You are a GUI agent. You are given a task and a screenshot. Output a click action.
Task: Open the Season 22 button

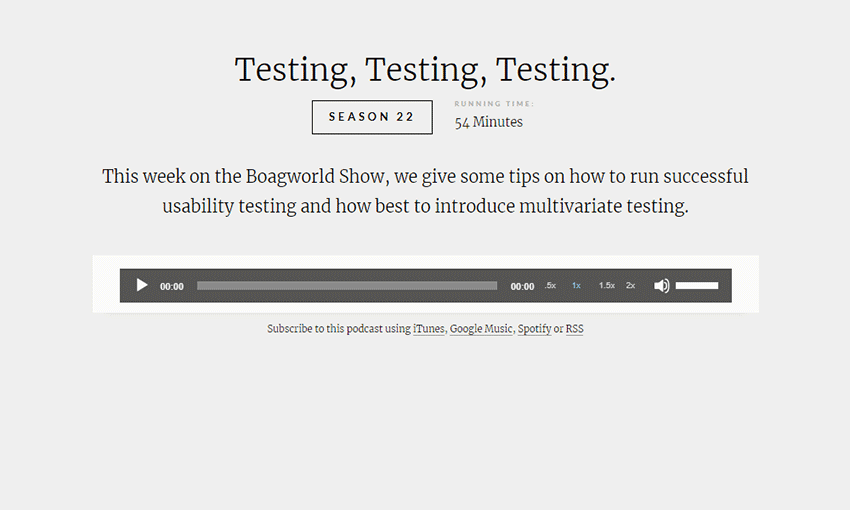(372, 117)
